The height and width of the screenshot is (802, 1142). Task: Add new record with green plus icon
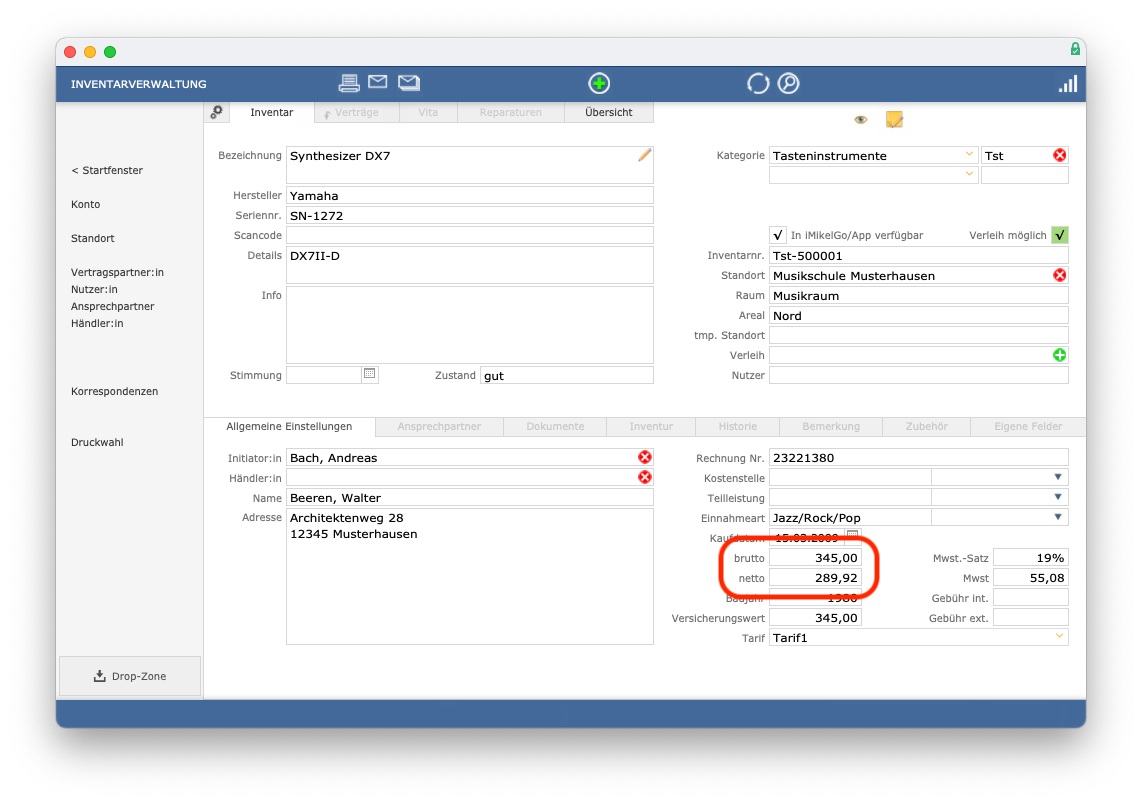599,83
